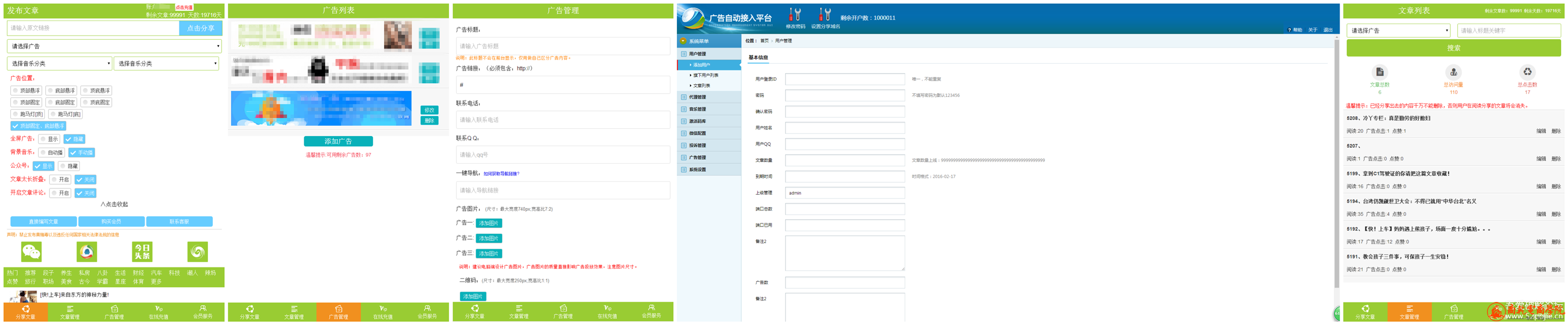
Task: Select 开启 for 文章太长折叠
Action: pos(60,180)
